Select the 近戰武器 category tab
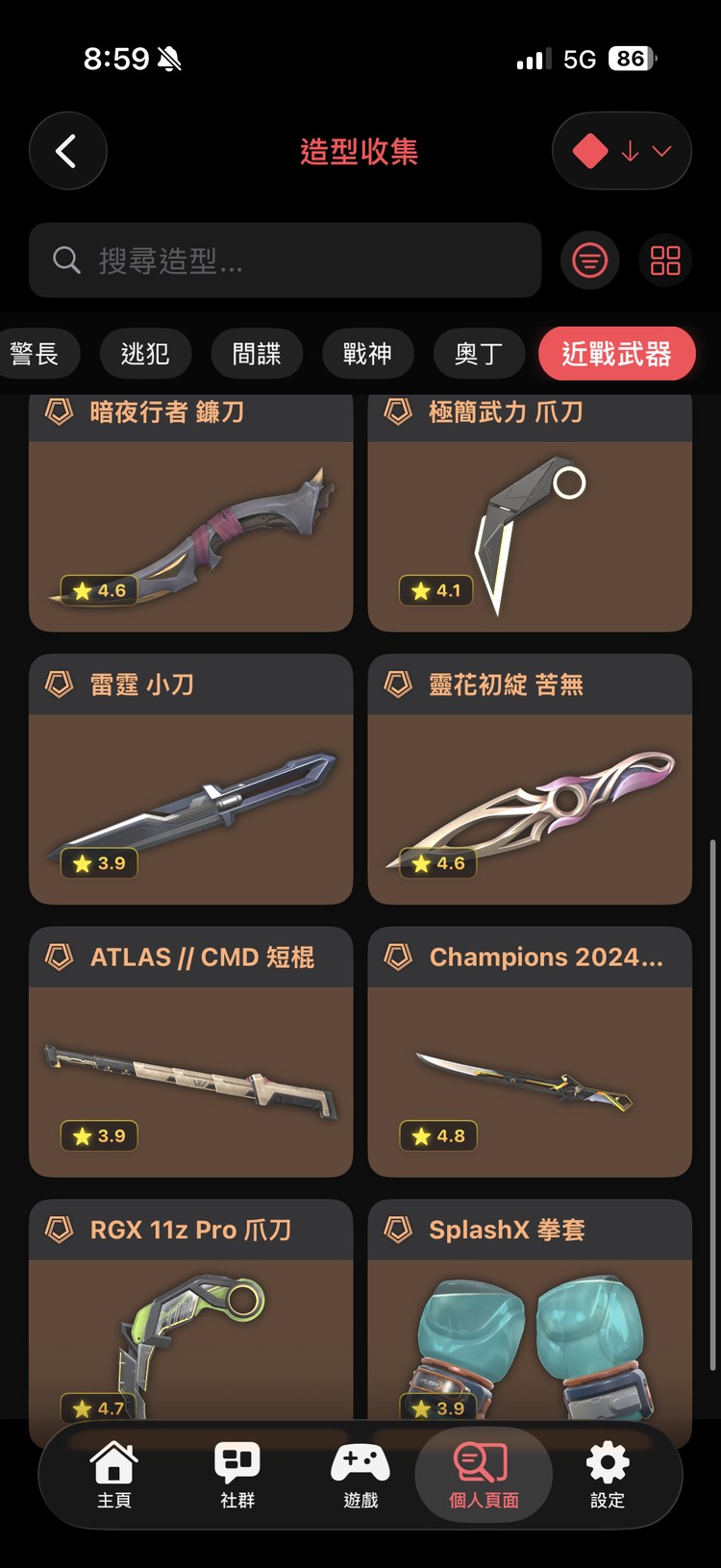This screenshot has width=721, height=1568. click(616, 354)
